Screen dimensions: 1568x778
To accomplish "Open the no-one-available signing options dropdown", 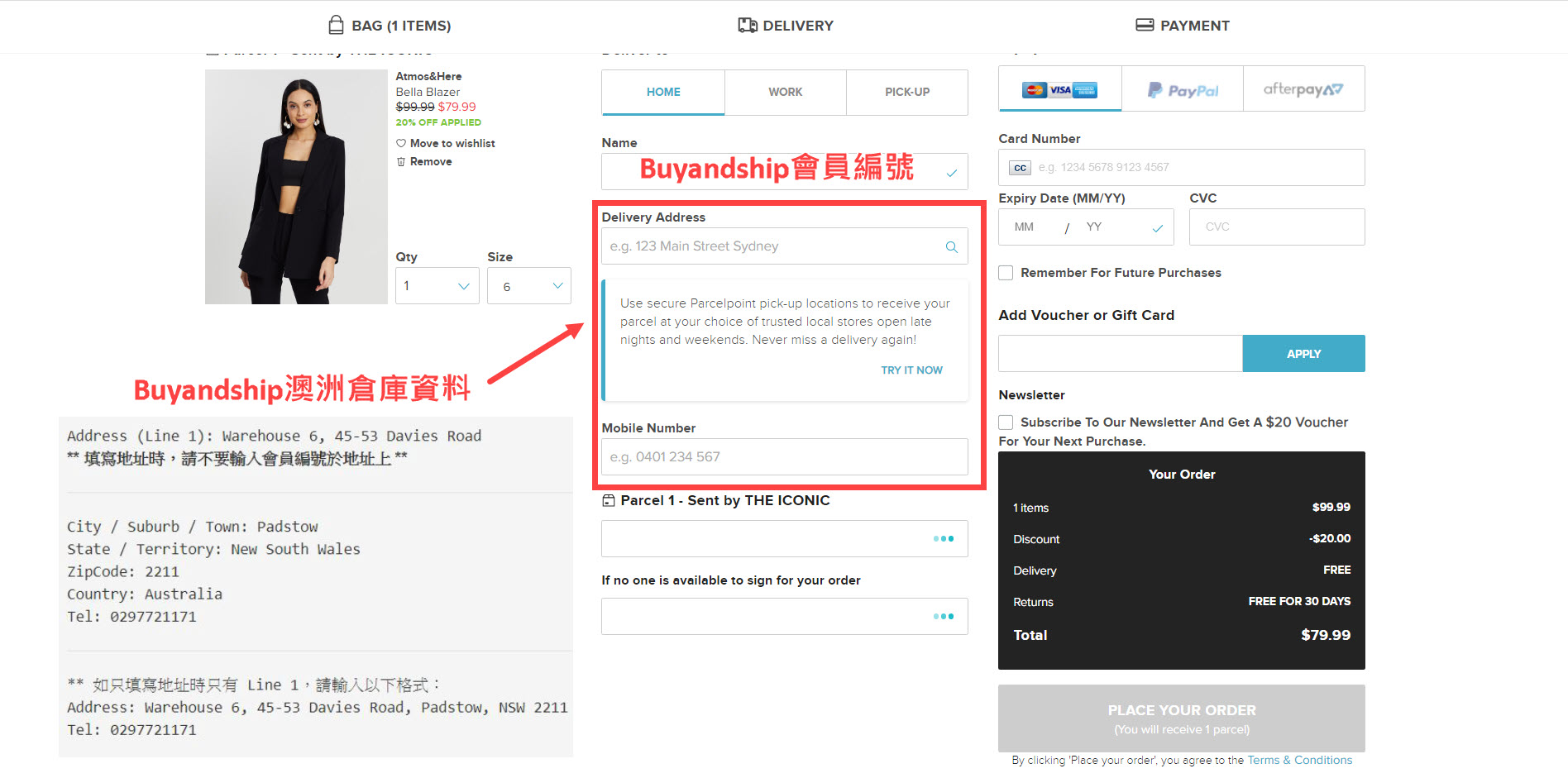I will [784, 617].
